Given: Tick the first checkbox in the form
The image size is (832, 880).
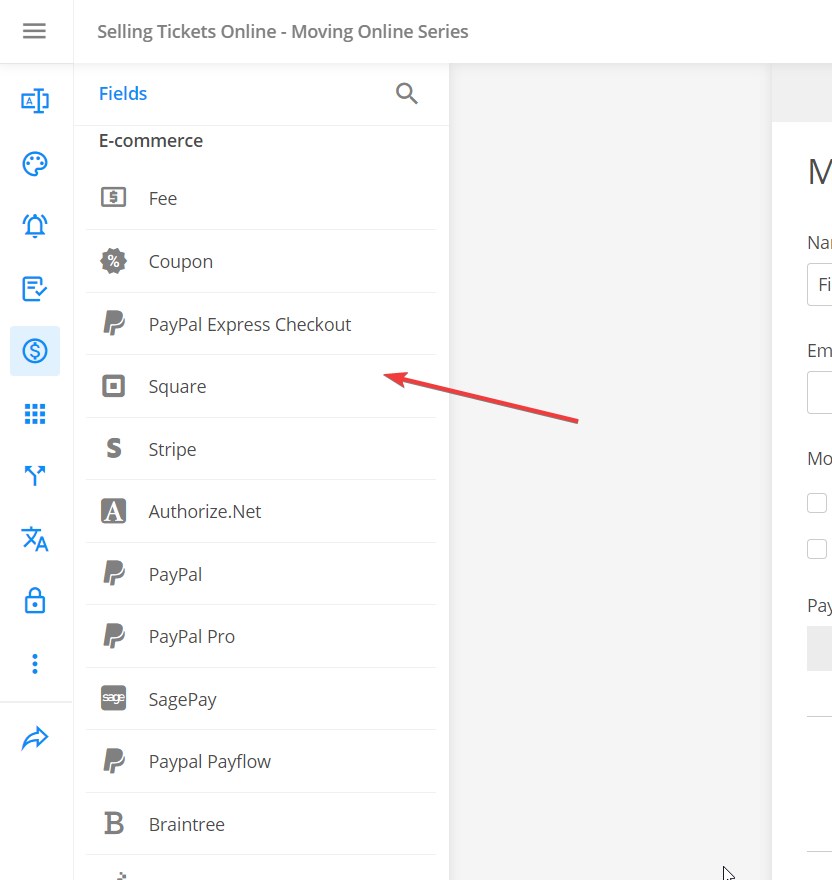Looking at the screenshot, I should (817, 503).
